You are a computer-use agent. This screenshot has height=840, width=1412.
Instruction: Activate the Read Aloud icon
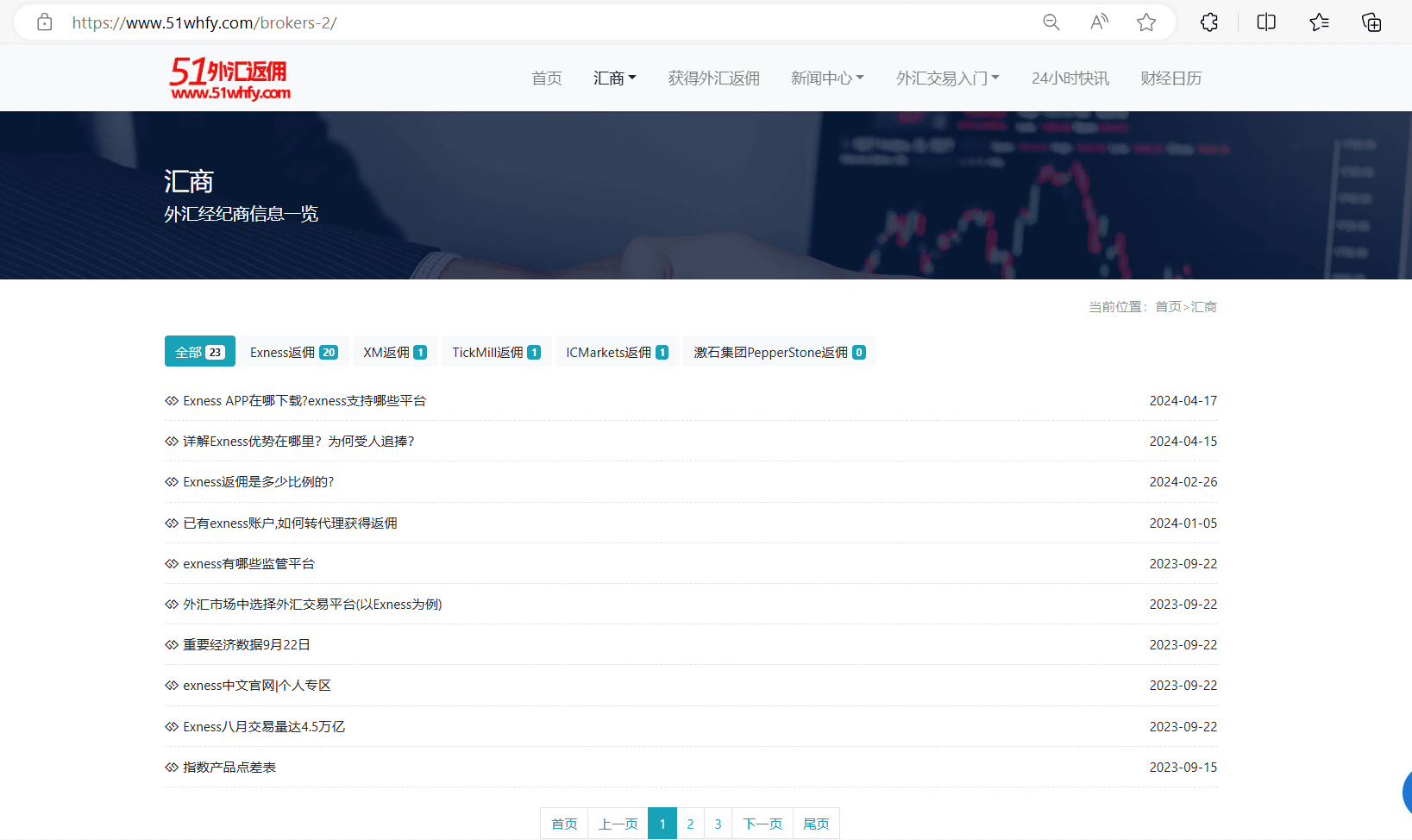point(1099,22)
